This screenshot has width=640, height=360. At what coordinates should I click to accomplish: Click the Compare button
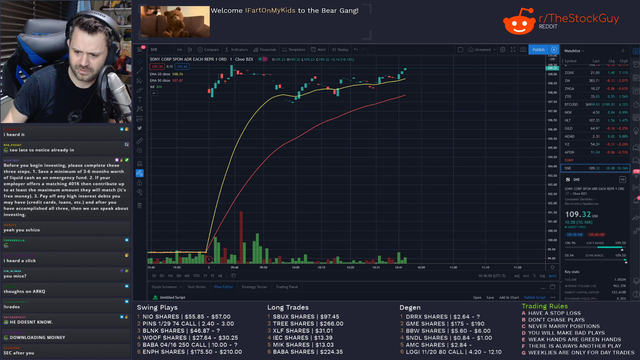(208, 49)
